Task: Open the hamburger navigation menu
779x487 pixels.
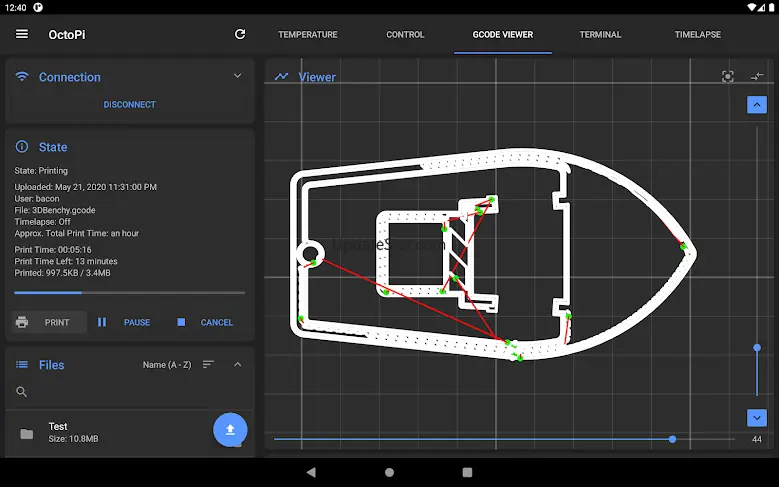Action: click(22, 34)
